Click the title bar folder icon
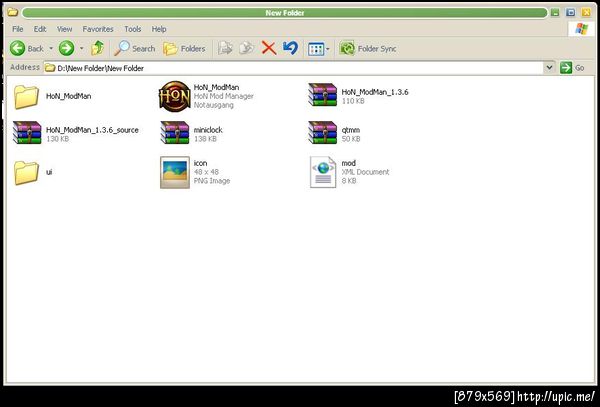600x407 pixels. (12, 12)
